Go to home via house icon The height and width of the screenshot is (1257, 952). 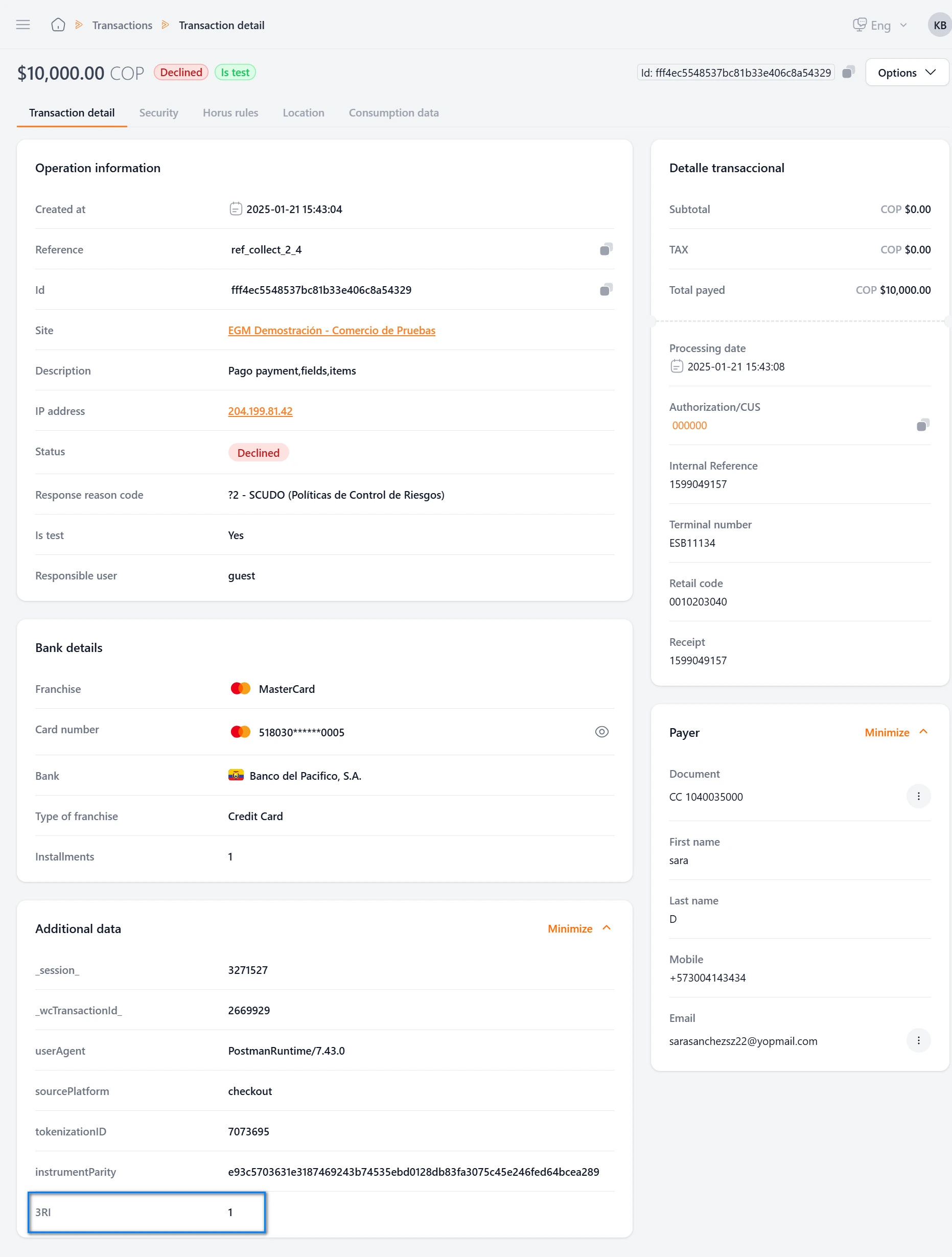point(58,25)
